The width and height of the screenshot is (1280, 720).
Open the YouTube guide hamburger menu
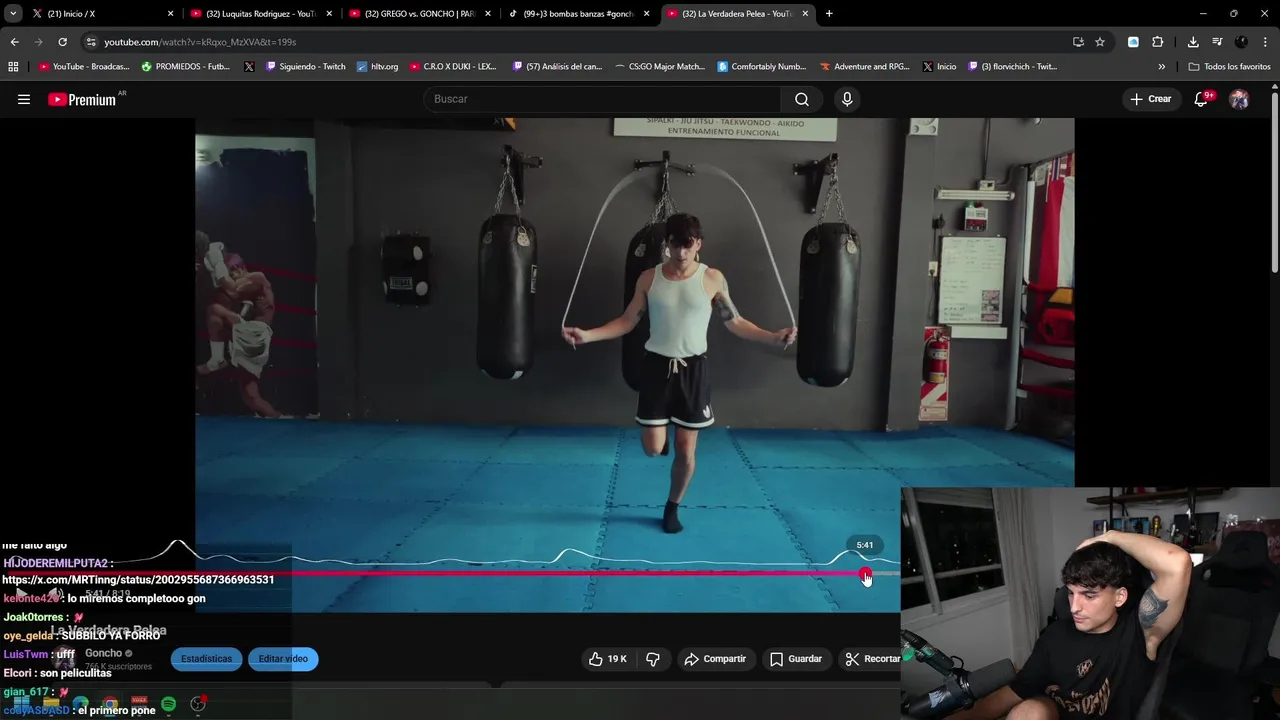coord(24,99)
